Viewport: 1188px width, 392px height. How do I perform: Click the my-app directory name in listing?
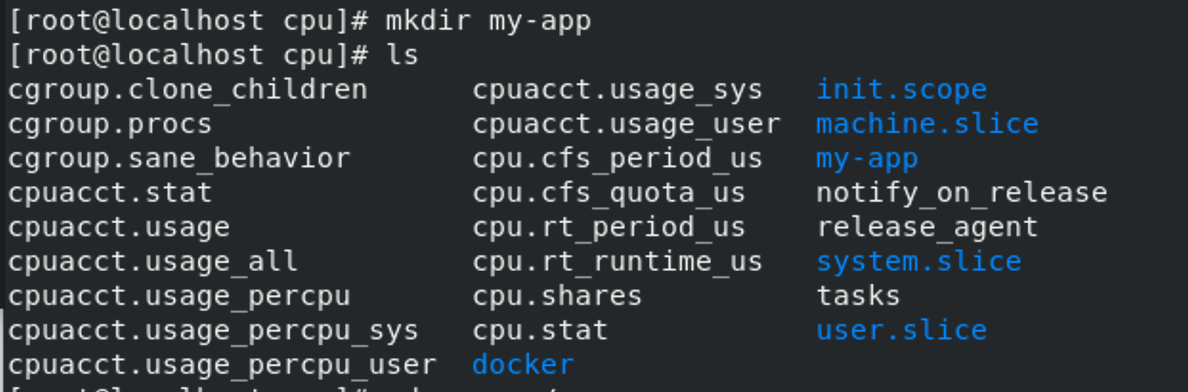(867, 159)
